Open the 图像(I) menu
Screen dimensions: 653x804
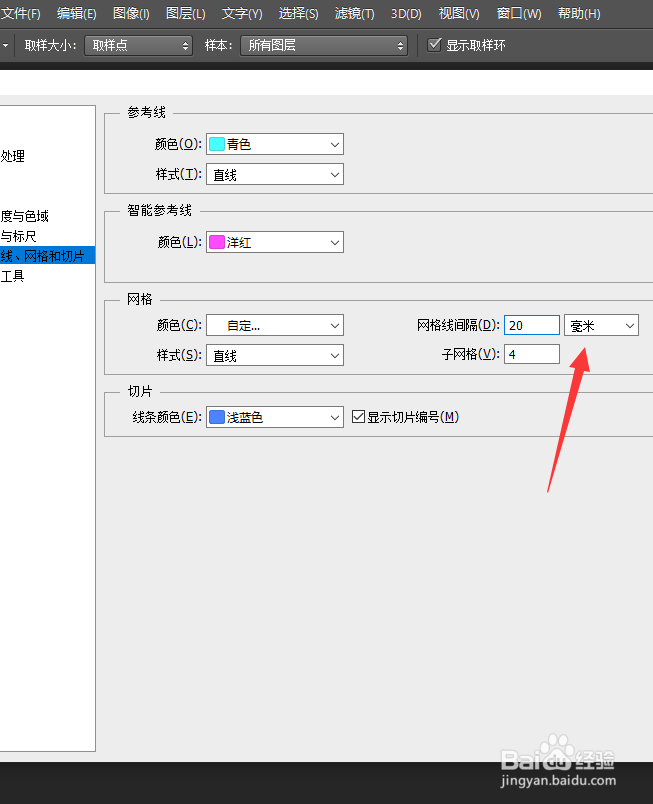pos(131,13)
